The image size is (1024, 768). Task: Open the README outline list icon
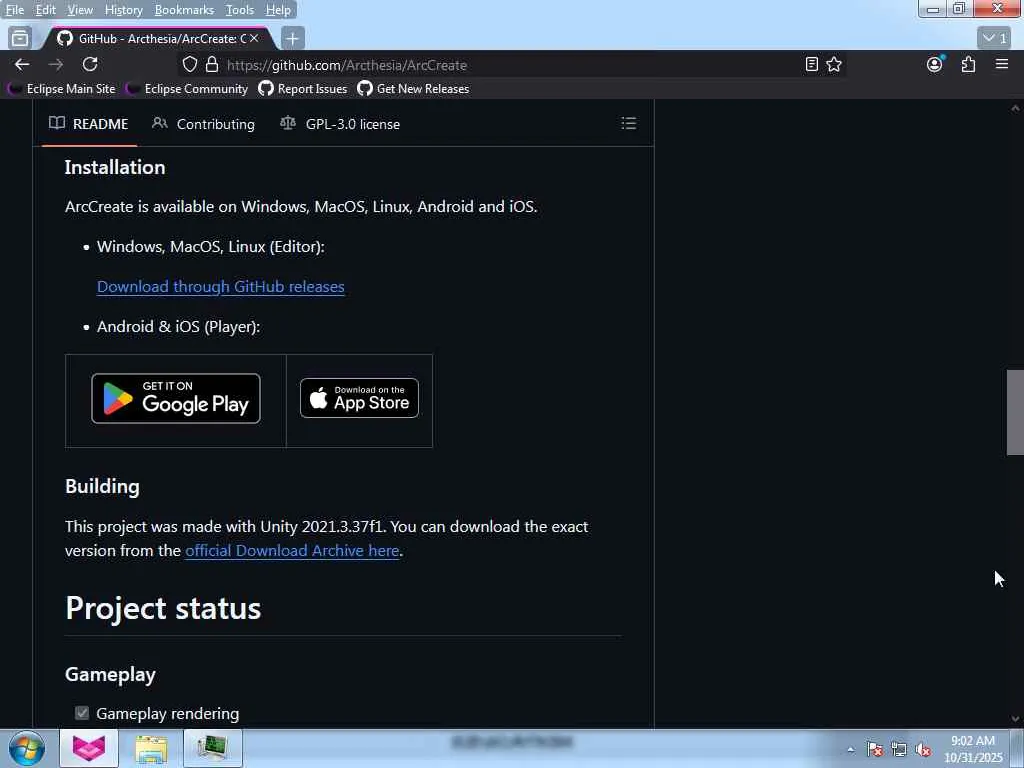click(x=628, y=123)
